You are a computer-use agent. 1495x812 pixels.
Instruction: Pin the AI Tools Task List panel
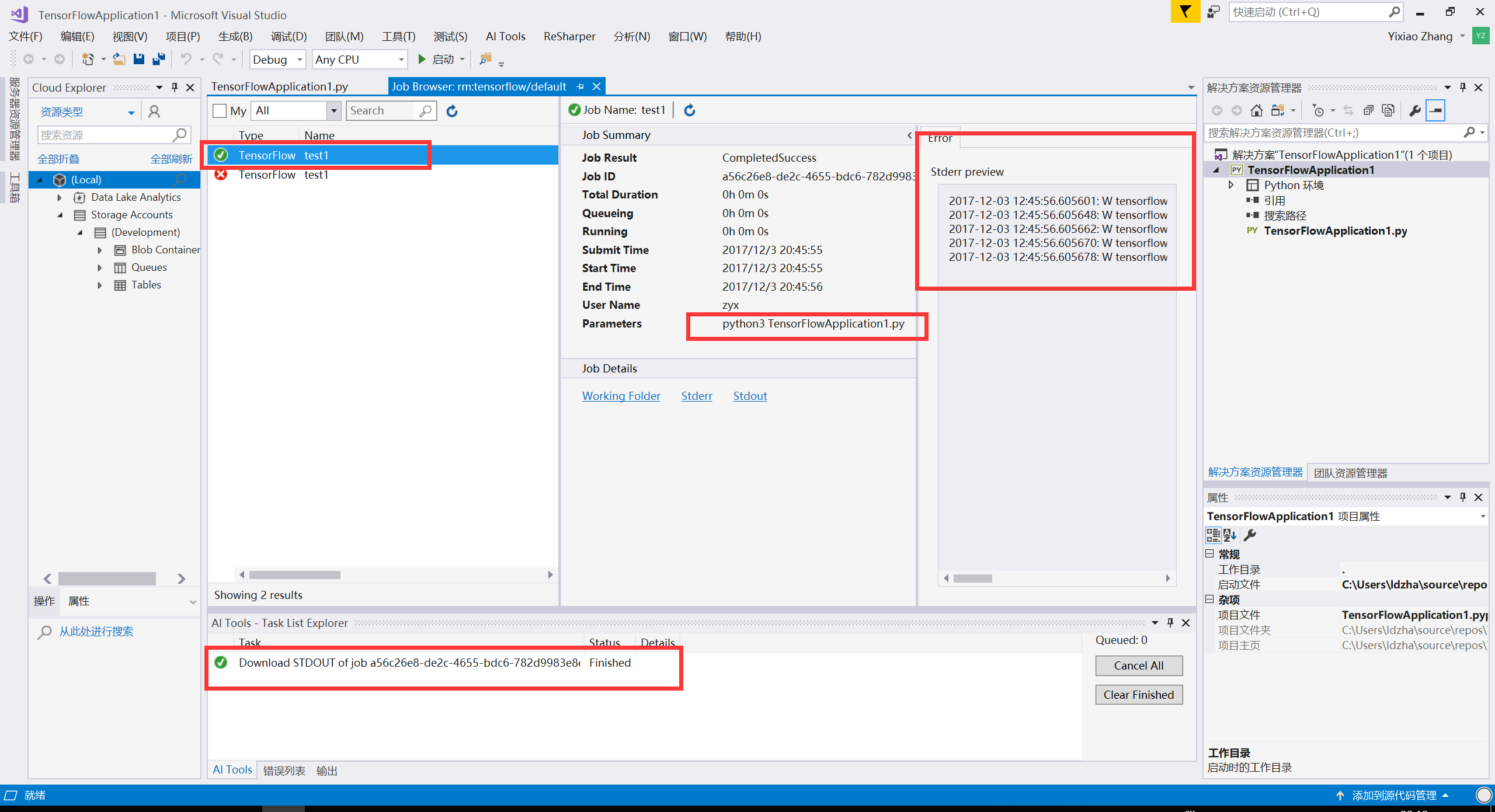1170,623
